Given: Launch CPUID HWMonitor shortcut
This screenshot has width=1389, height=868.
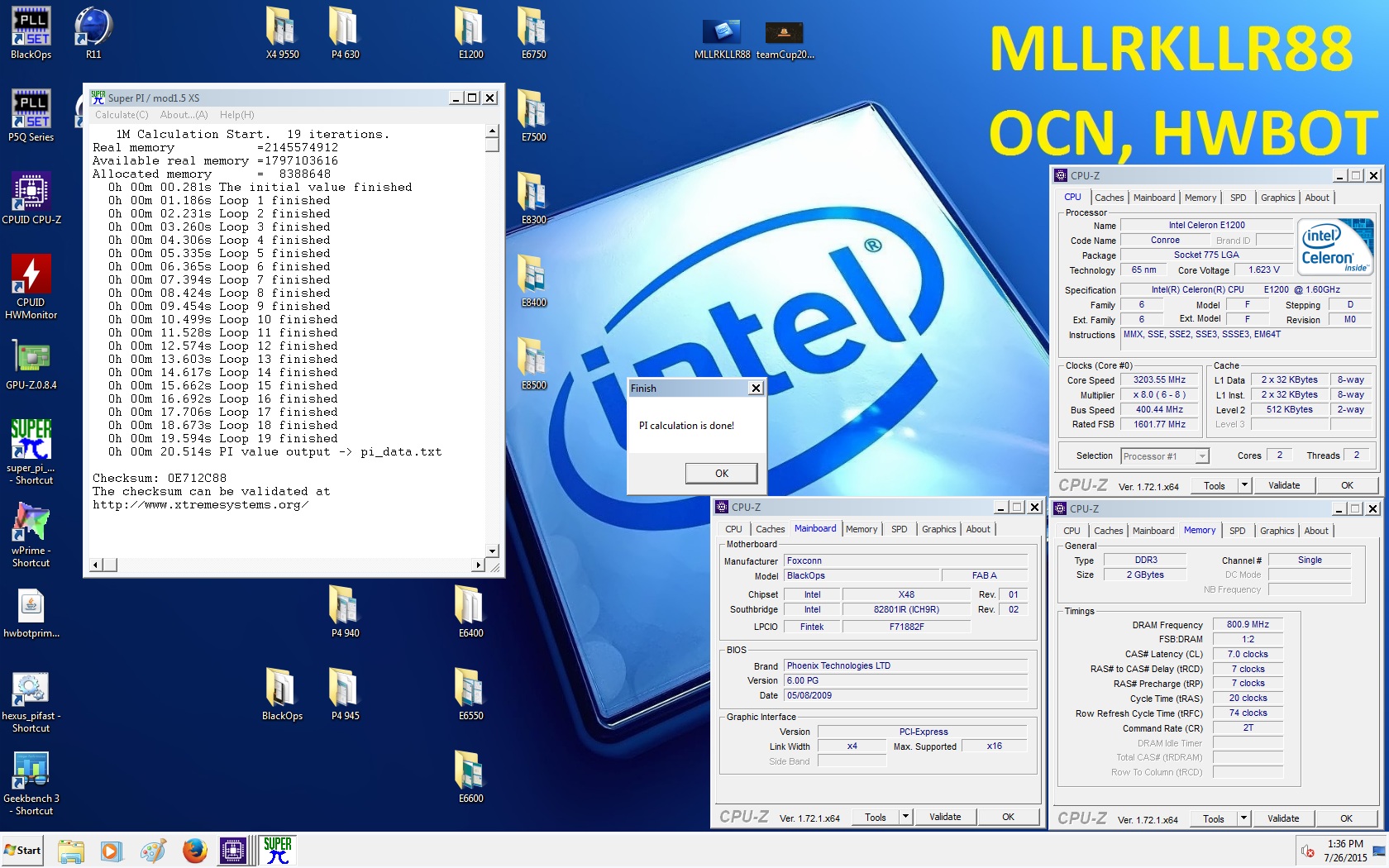Looking at the screenshot, I should pos(31,286).
